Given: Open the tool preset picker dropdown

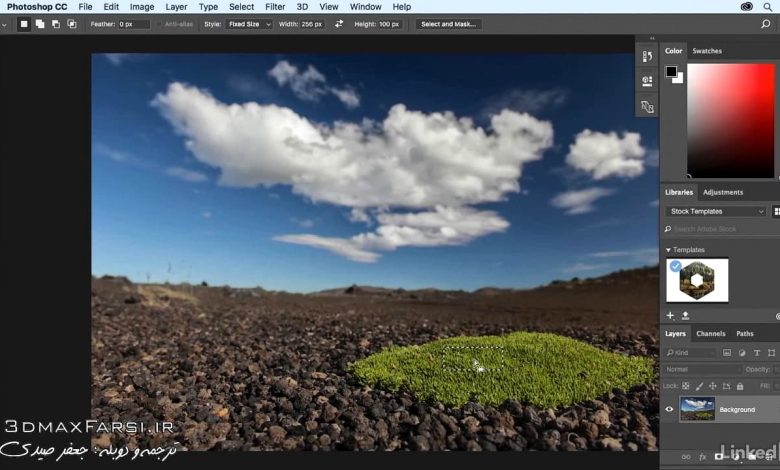Looking at the screenshot, I should 4,24.
